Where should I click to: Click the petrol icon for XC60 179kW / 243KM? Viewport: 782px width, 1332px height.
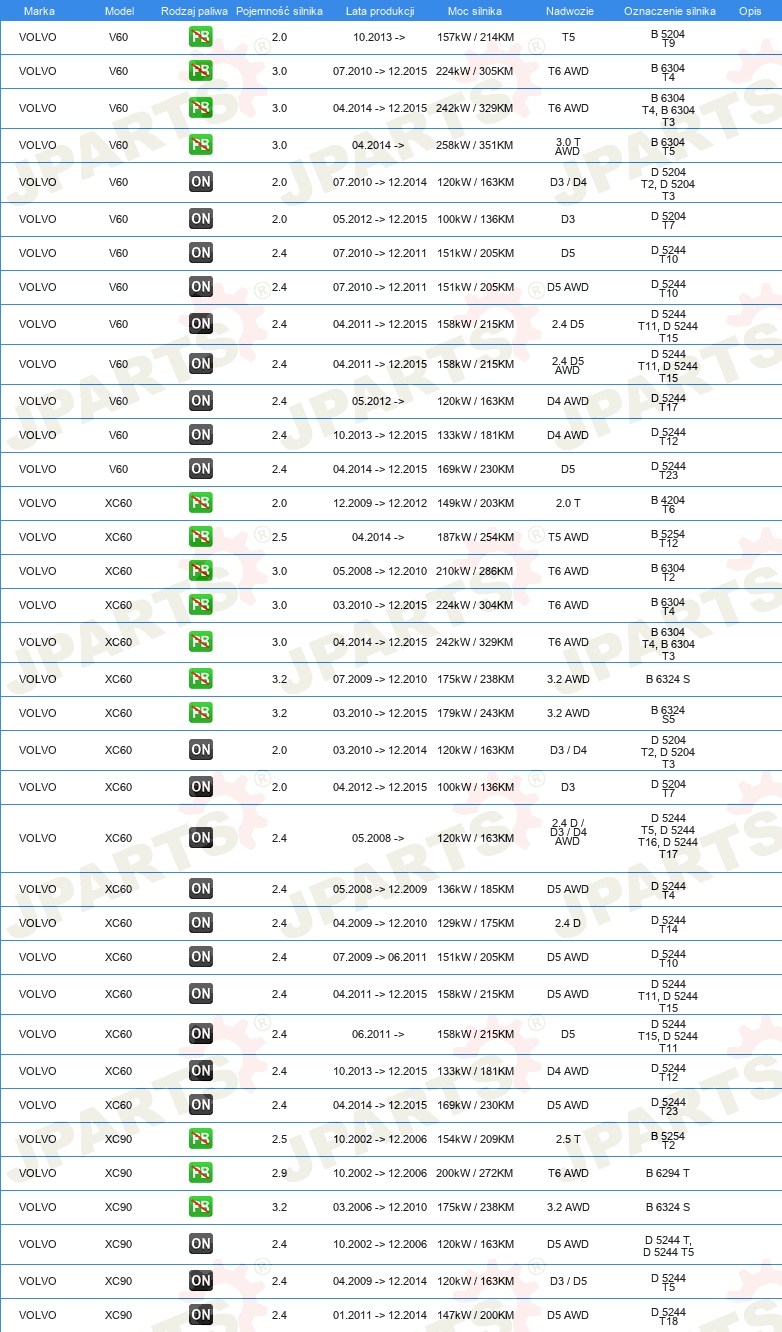pos(201,713)
